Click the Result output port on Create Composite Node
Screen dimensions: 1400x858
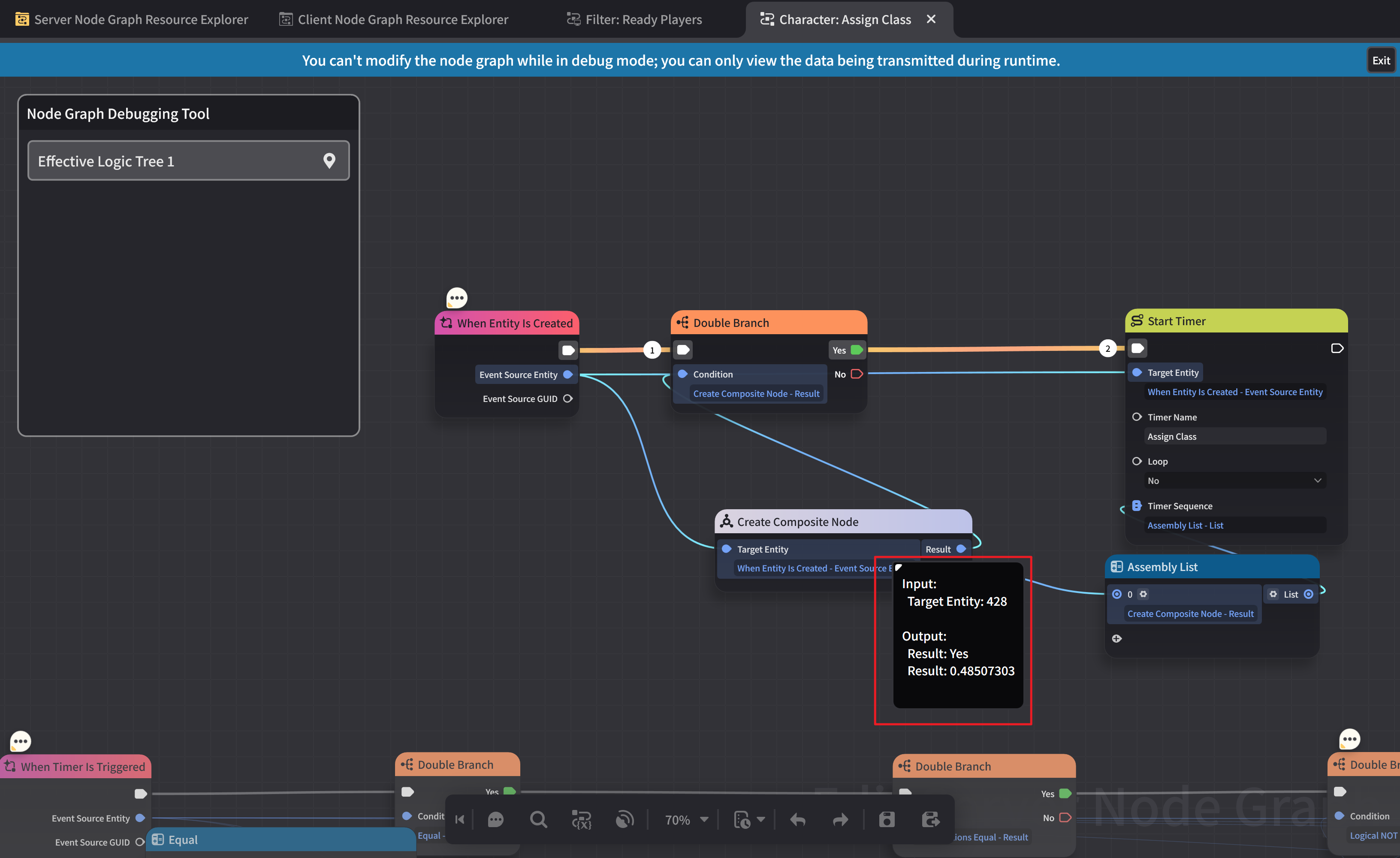pos(961,549)
